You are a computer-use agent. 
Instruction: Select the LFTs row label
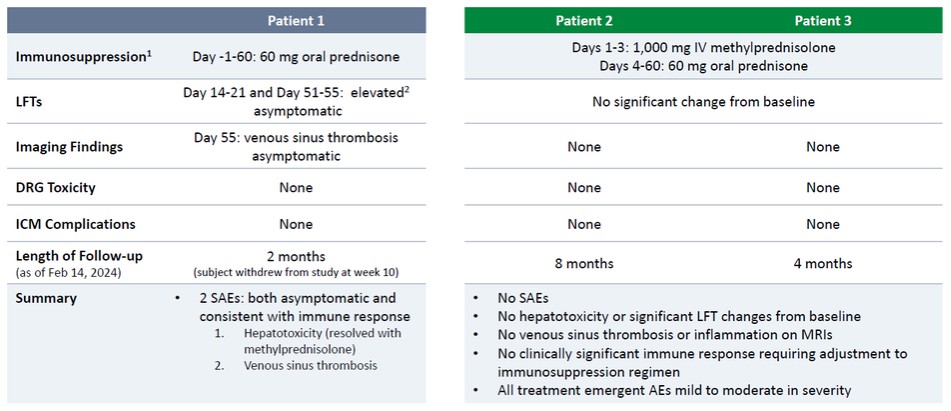[x=32, y=101]
